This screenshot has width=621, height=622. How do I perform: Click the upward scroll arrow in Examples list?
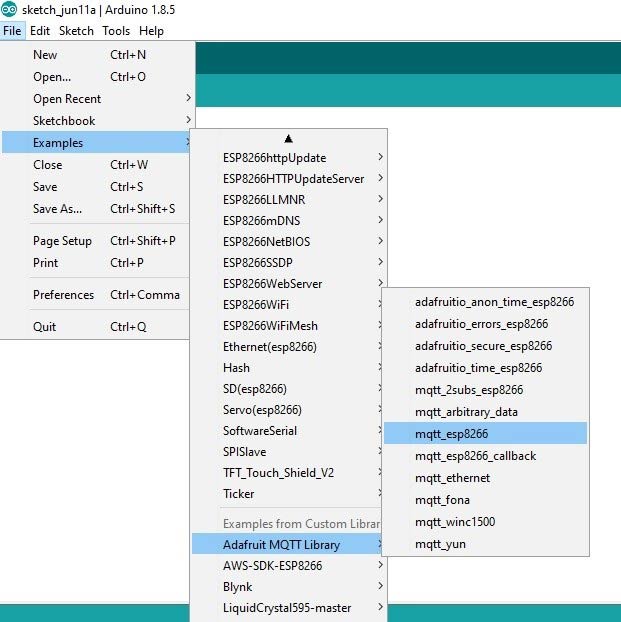pos(288,138)
